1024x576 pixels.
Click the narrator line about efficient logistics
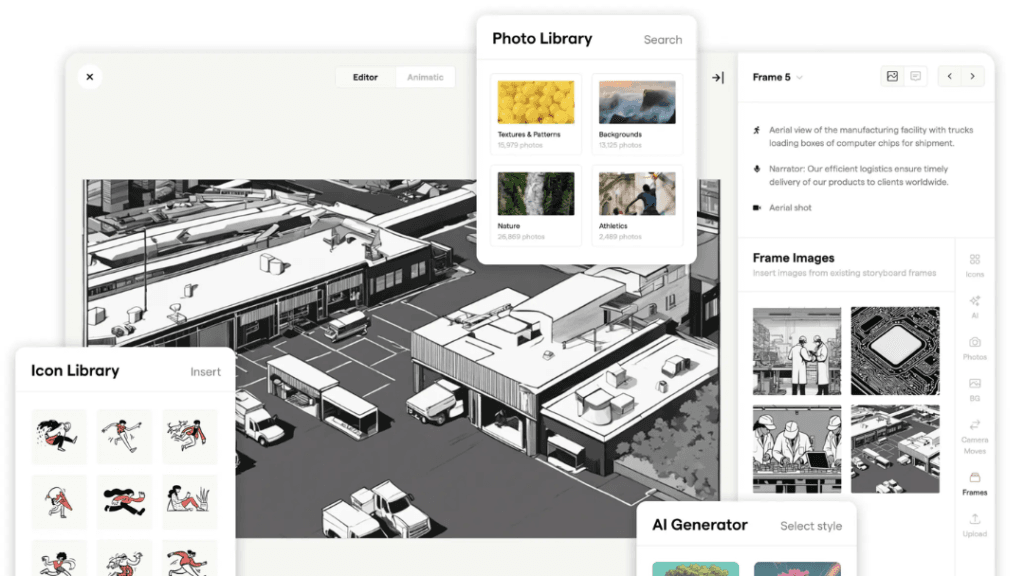858,175
